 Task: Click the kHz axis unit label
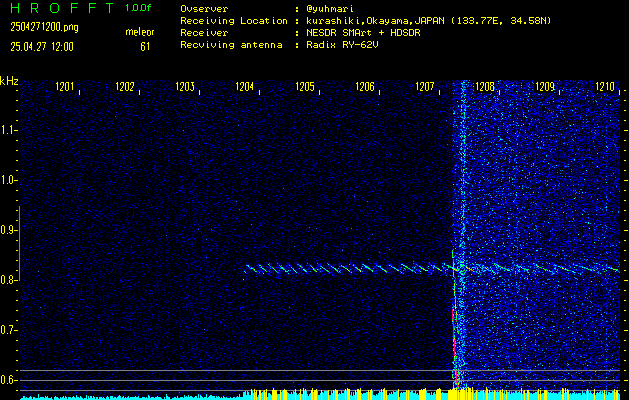coord(9,81)
